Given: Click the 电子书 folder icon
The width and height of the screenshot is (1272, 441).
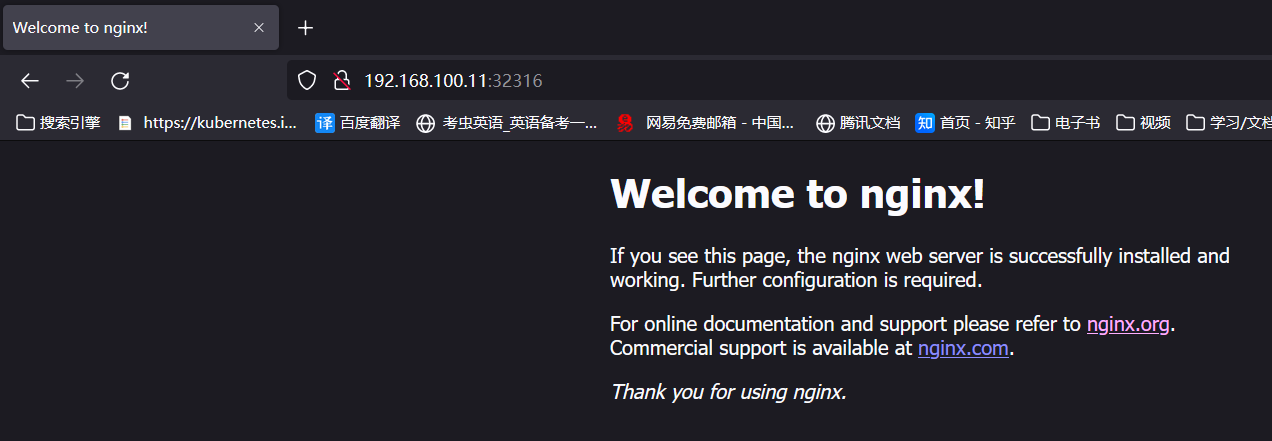Looking at the screenshot, I should 1040,123.
